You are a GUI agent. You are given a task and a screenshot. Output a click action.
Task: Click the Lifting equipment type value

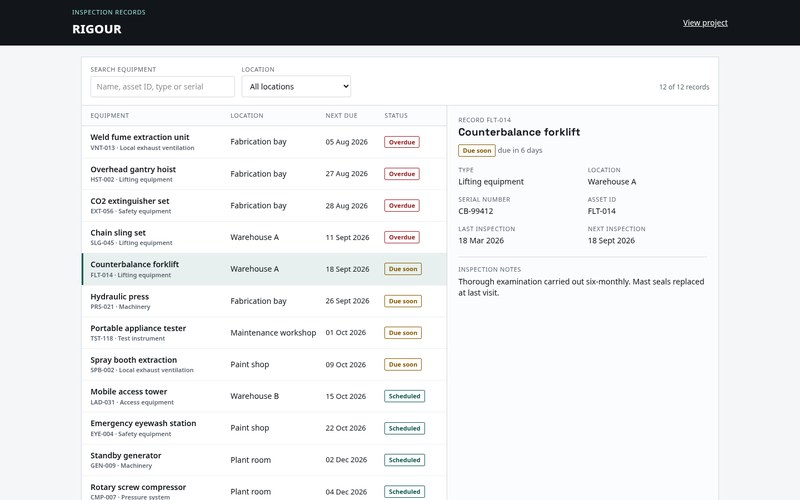pyautogui.click(x=491, y=182)
